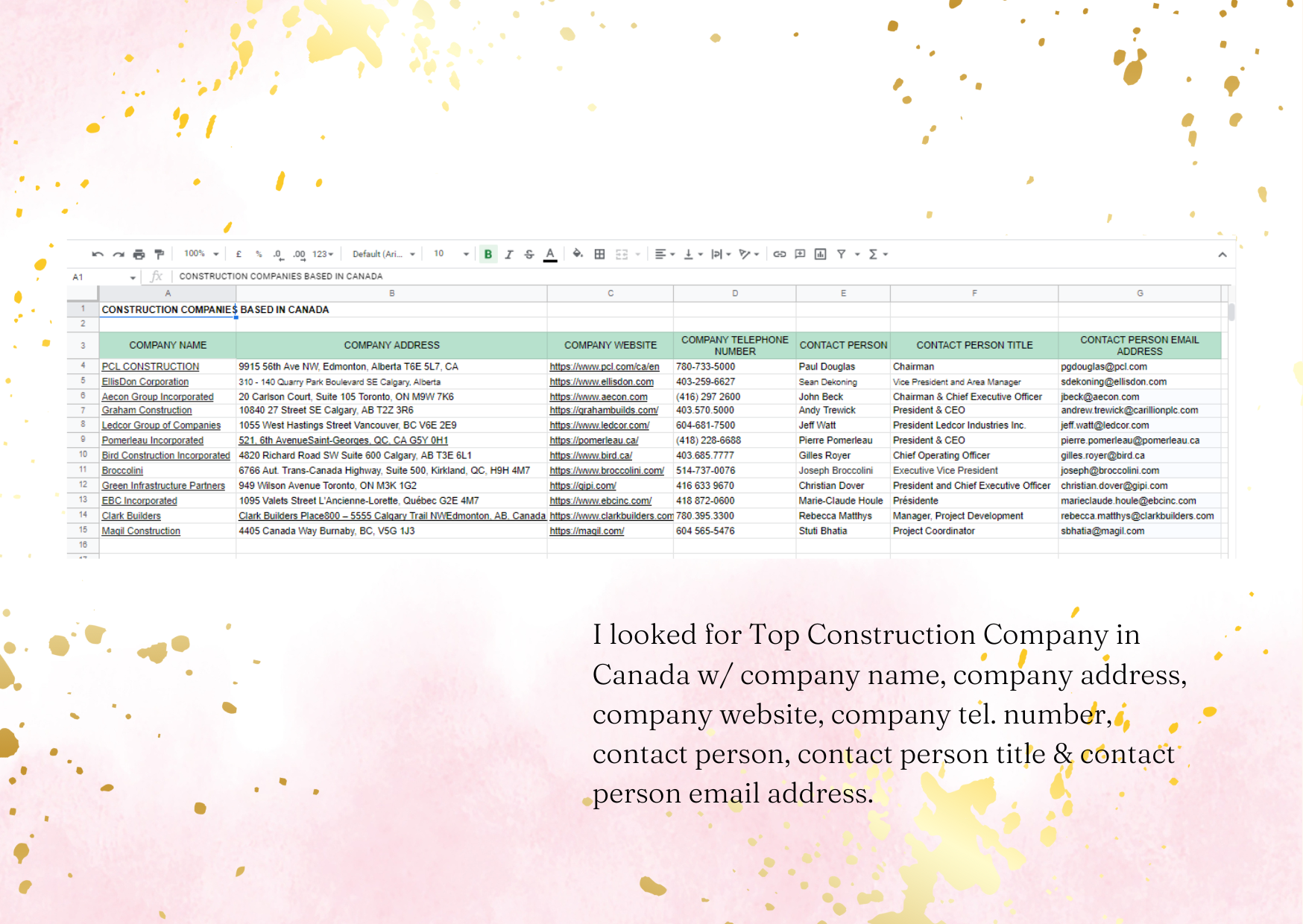This screenshot has width=1303, height=924.
Task: Open text rotation dropdown
Action: (748, 254)
